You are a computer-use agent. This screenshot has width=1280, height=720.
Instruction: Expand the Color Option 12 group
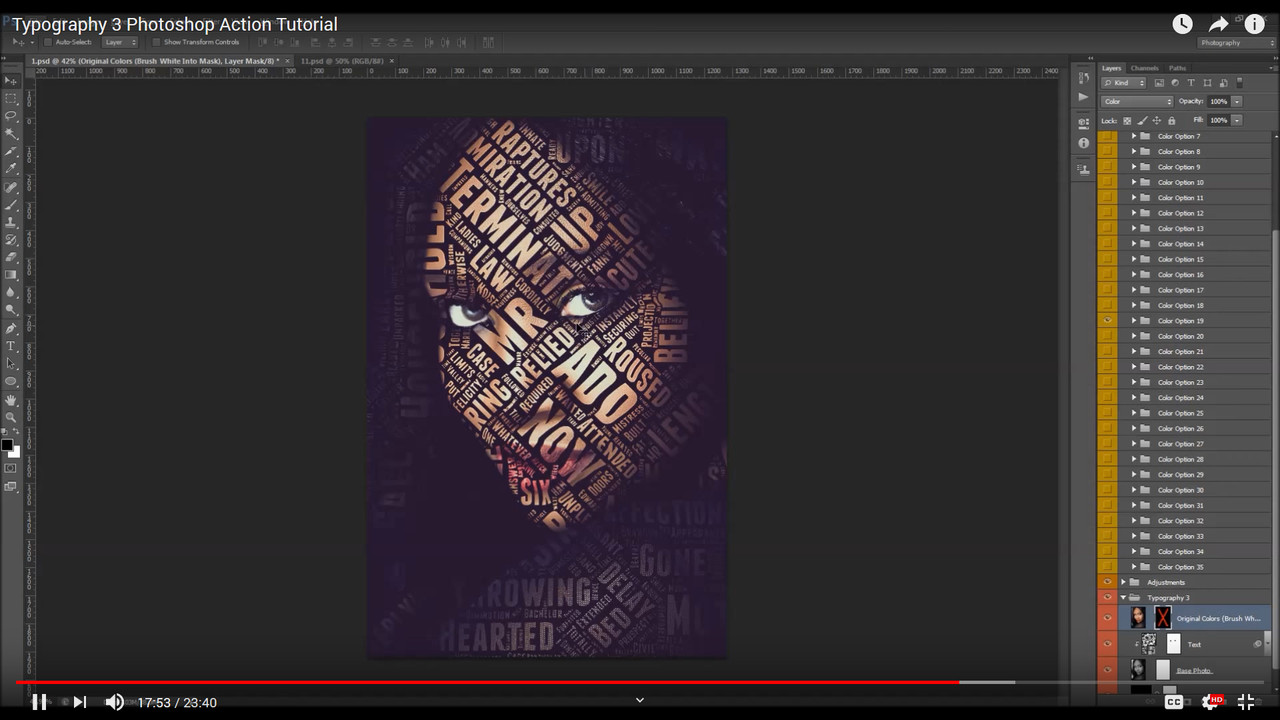coord(1133,213)
